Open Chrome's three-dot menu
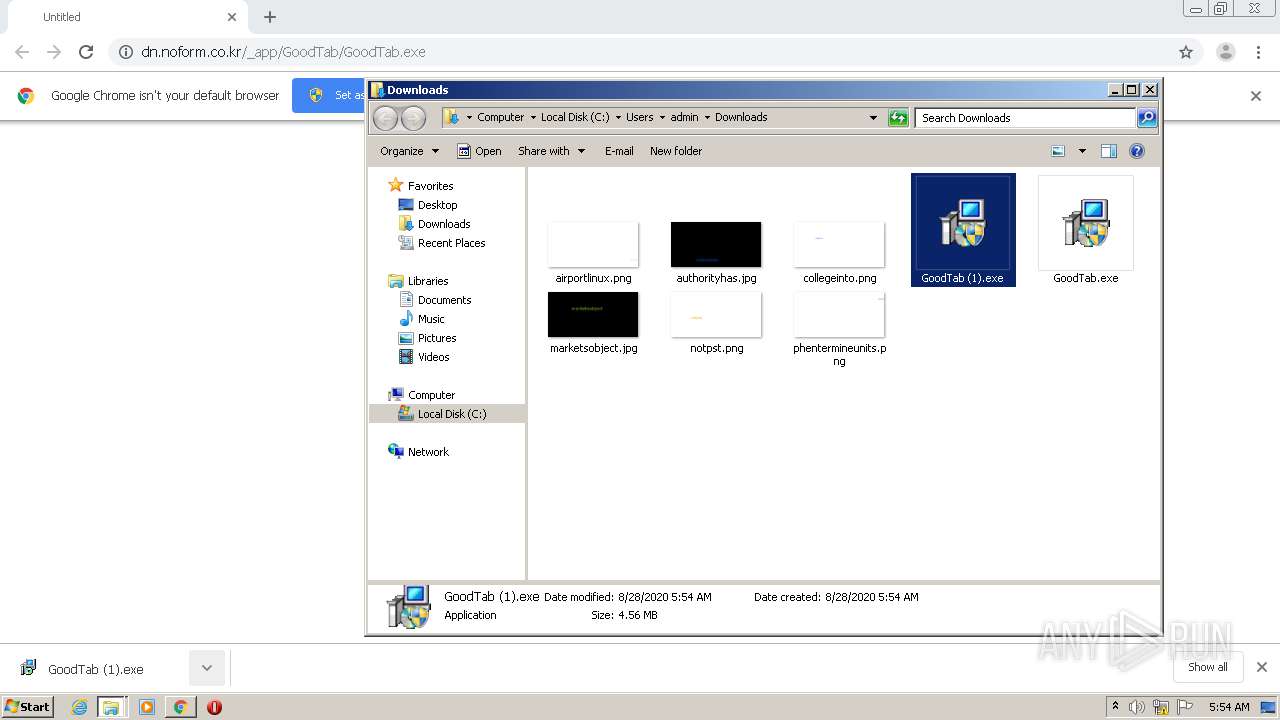The width and height of the screenshot is (1280, 720). pyautogui.click(x=1259, y=52)
